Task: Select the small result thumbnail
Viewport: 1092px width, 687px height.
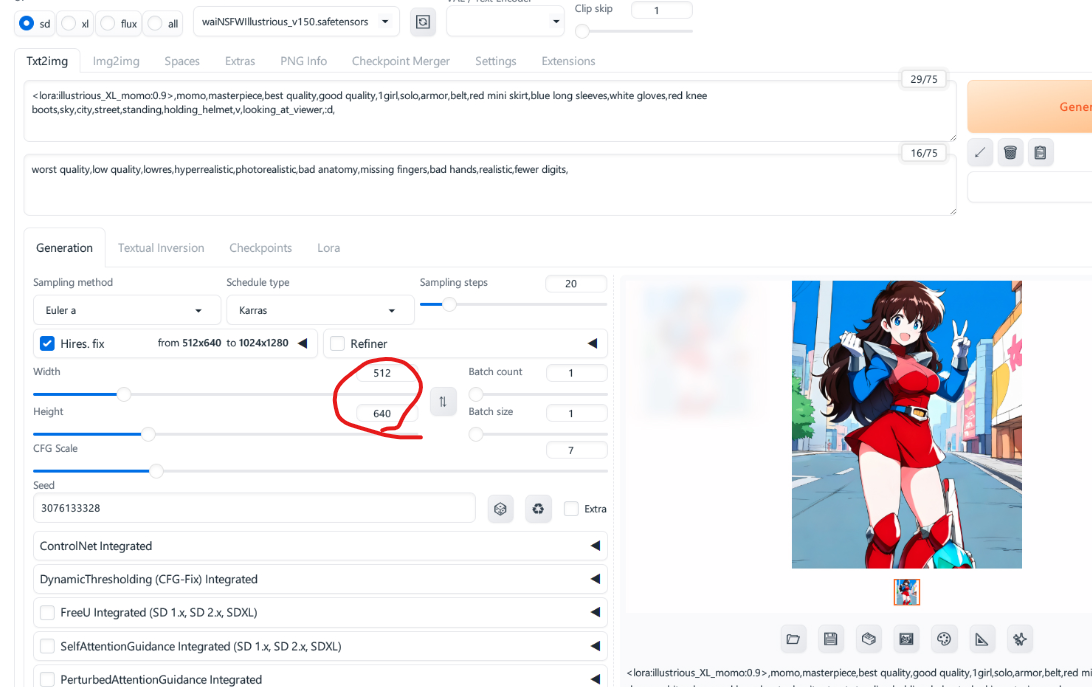Action: [x=907, y=592]
